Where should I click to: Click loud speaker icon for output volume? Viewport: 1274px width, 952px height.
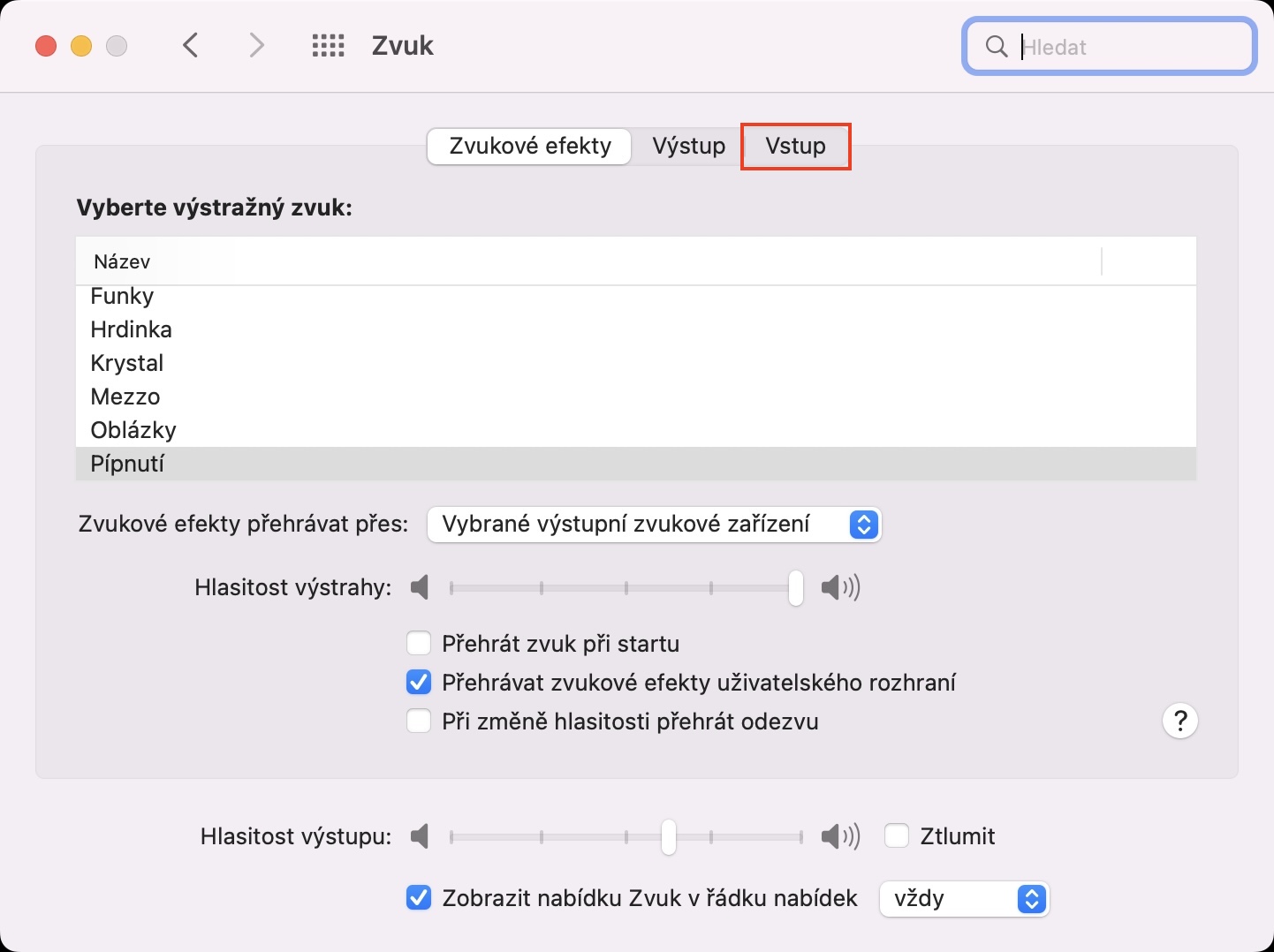(x=840, y=836)
